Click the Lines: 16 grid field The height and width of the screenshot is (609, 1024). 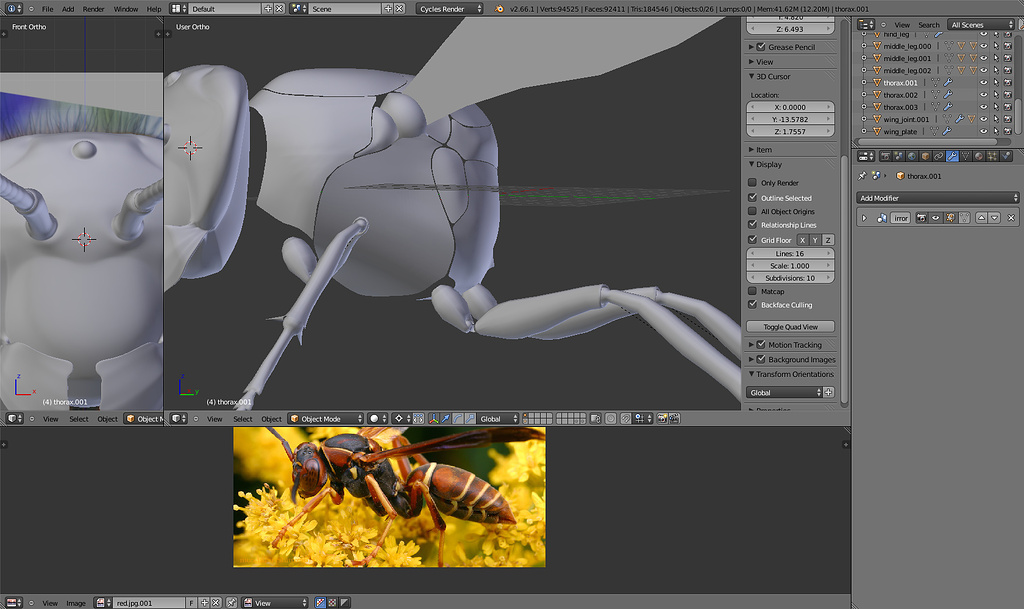[790, 253]
